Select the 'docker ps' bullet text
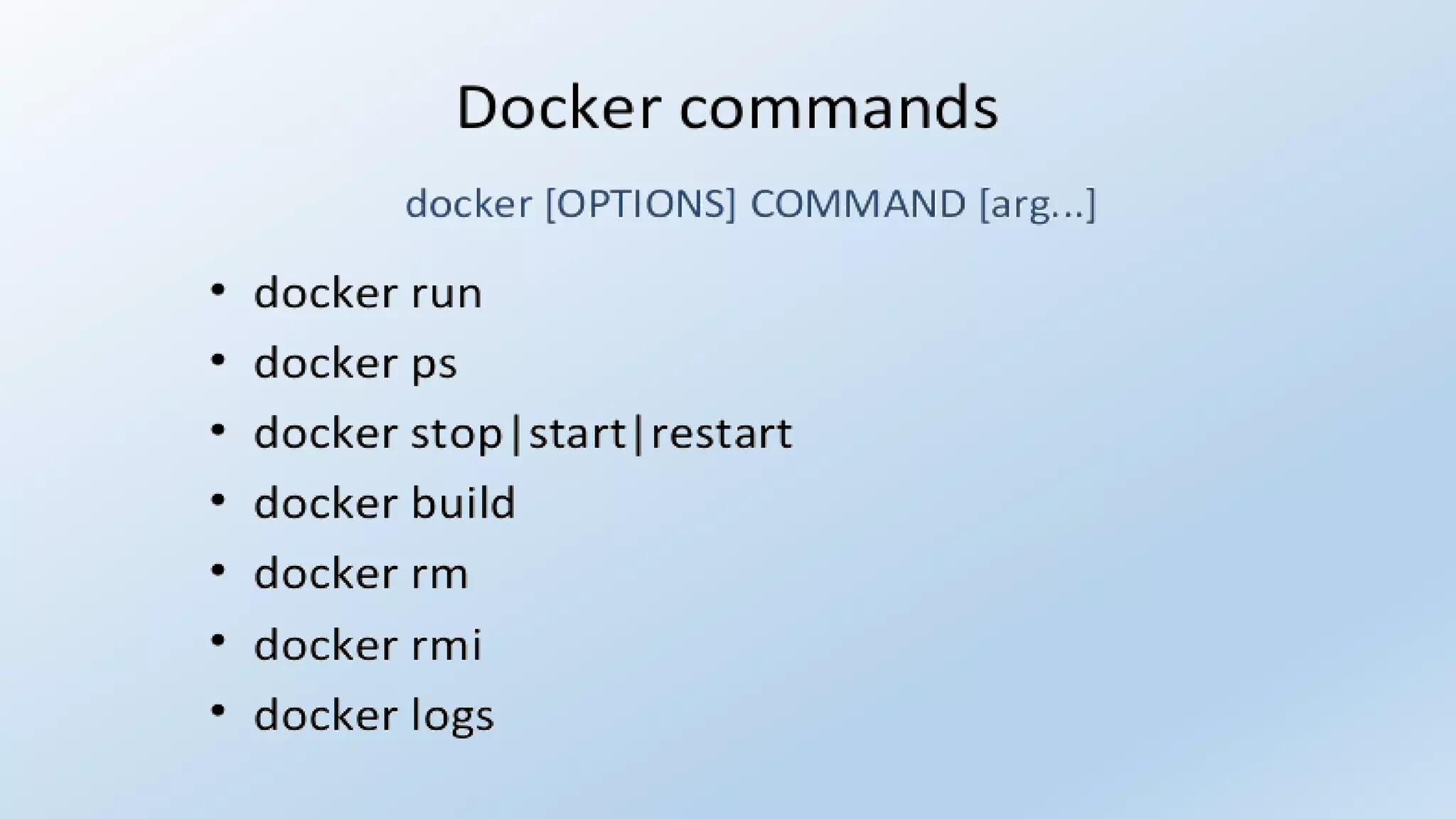Viewport: 1456px width, 819px height. pyautogui.click(x=355, y=363)
